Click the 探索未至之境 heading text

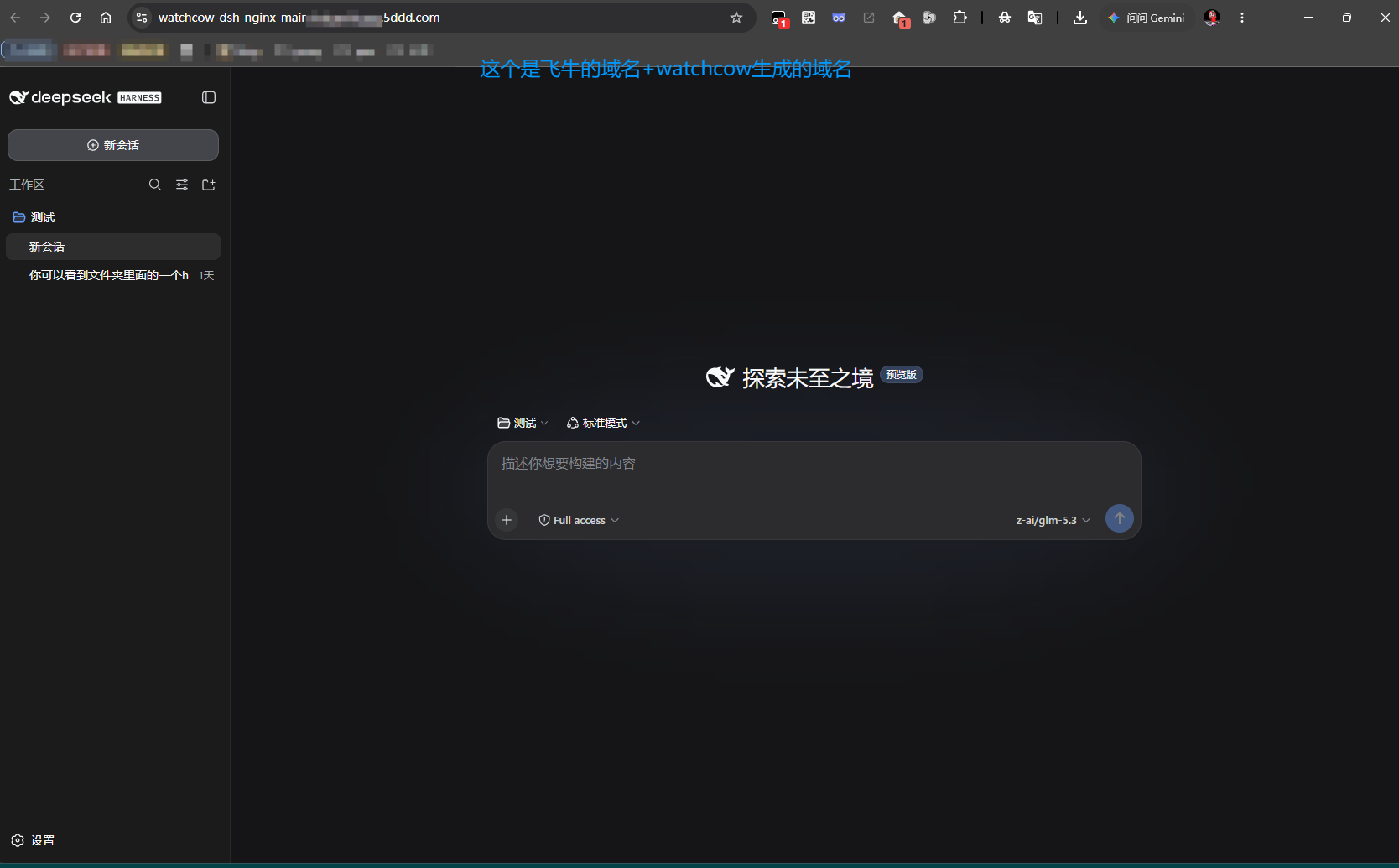(808, 378)
